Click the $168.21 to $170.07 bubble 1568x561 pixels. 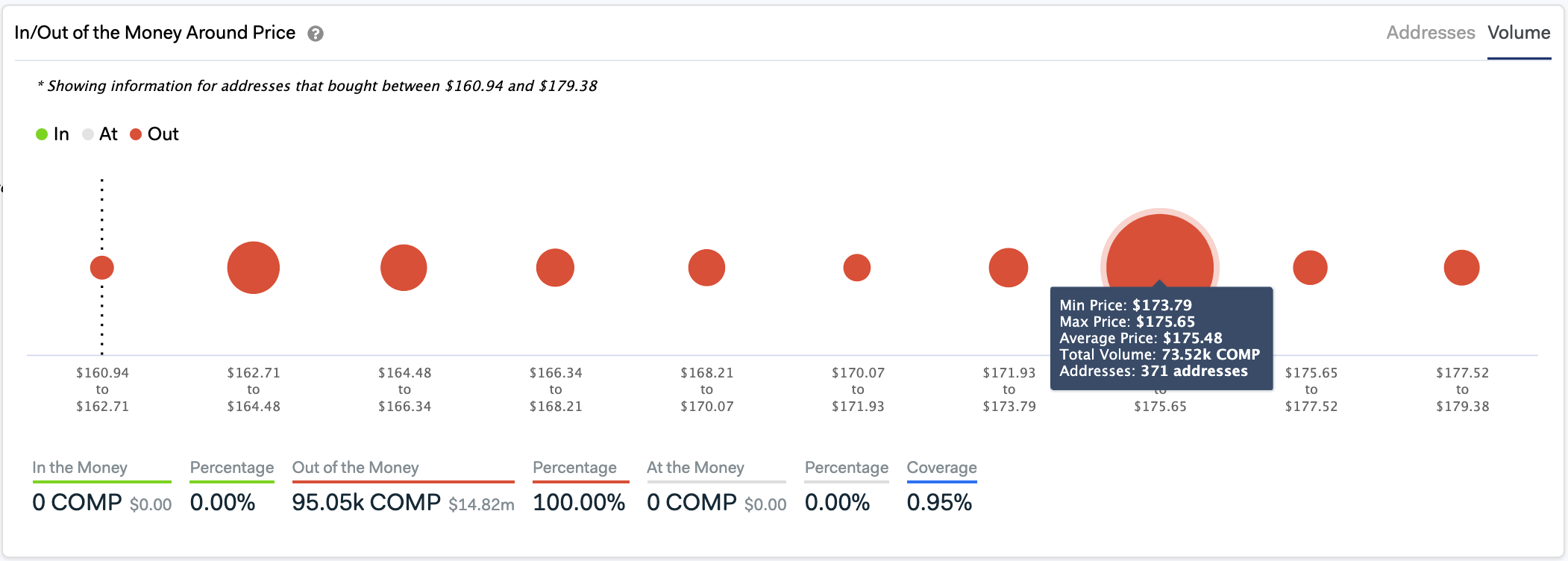(706, 267)
